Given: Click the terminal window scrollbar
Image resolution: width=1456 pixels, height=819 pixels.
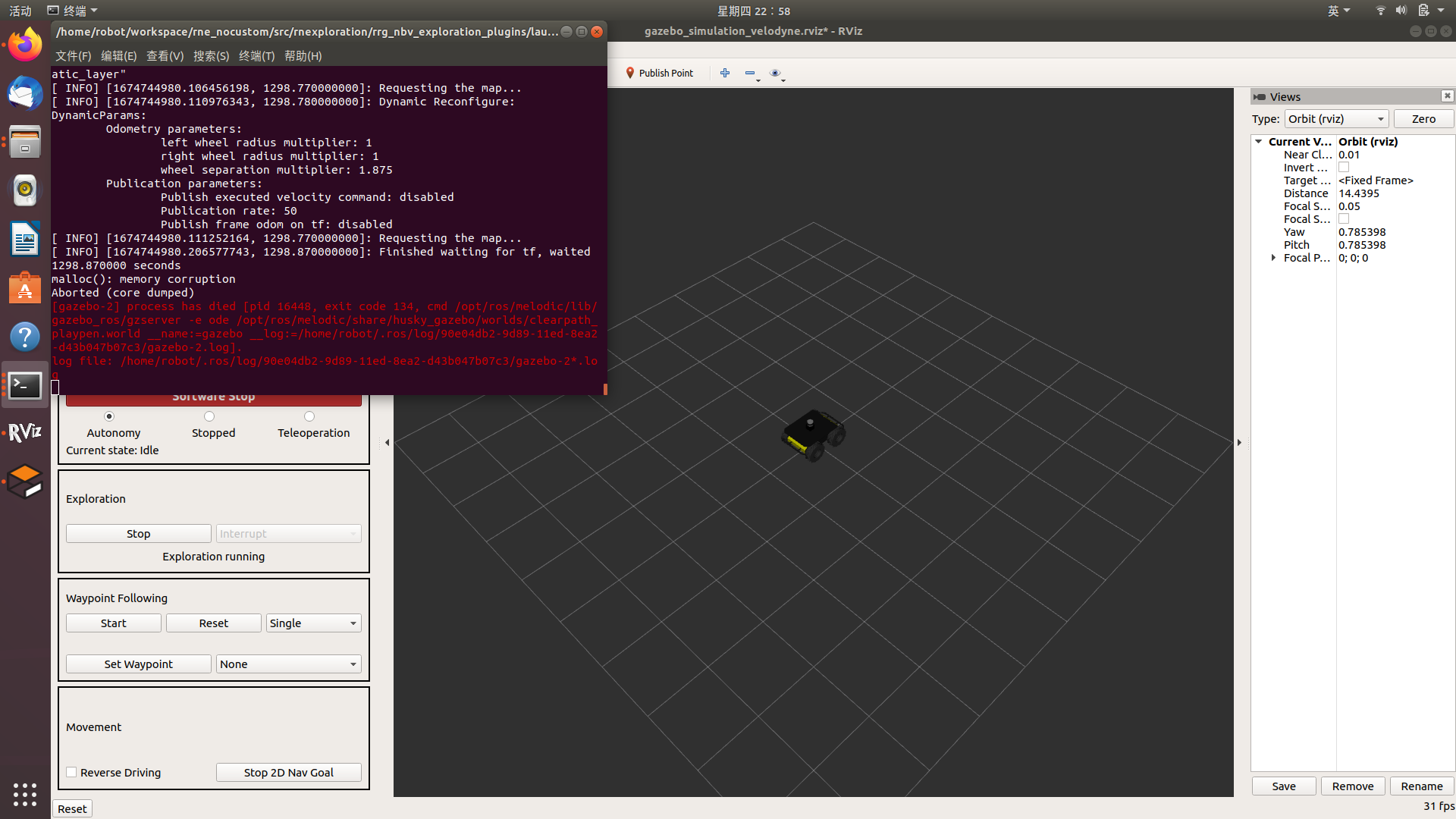Looking at the screenshot, I should pyautogui.click(x=604, y=391).
